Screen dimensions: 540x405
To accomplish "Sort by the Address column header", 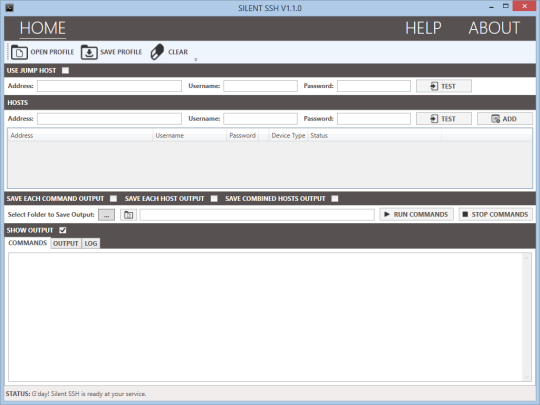I will coord(81,135).
